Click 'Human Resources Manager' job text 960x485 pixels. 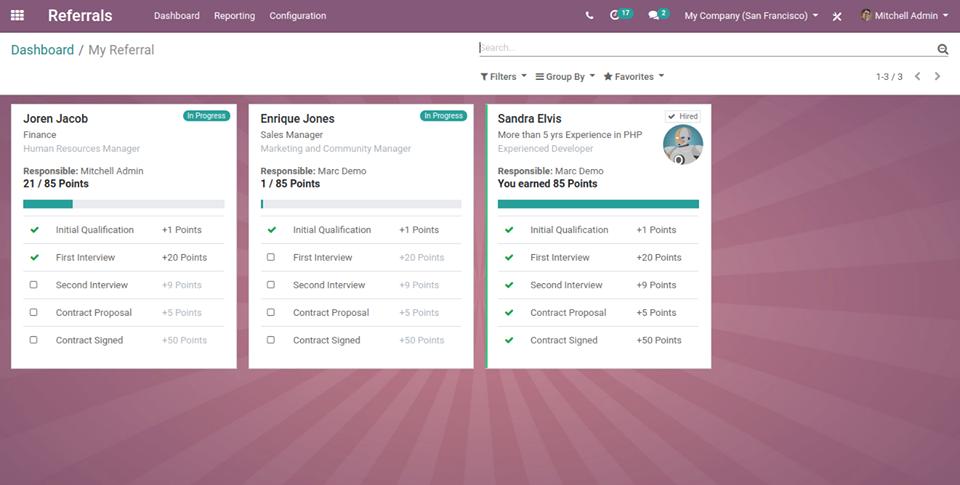tap(81, 149)
